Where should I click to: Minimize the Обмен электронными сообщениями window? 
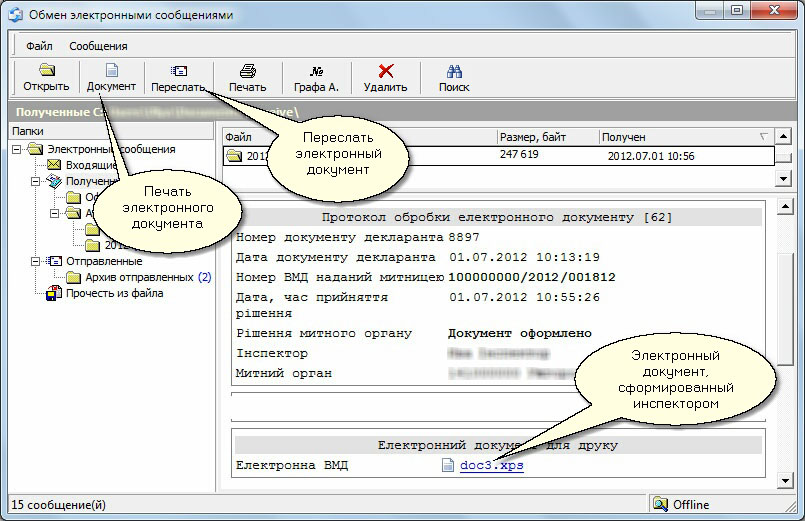pyautogui.click(x=710, y=11)
